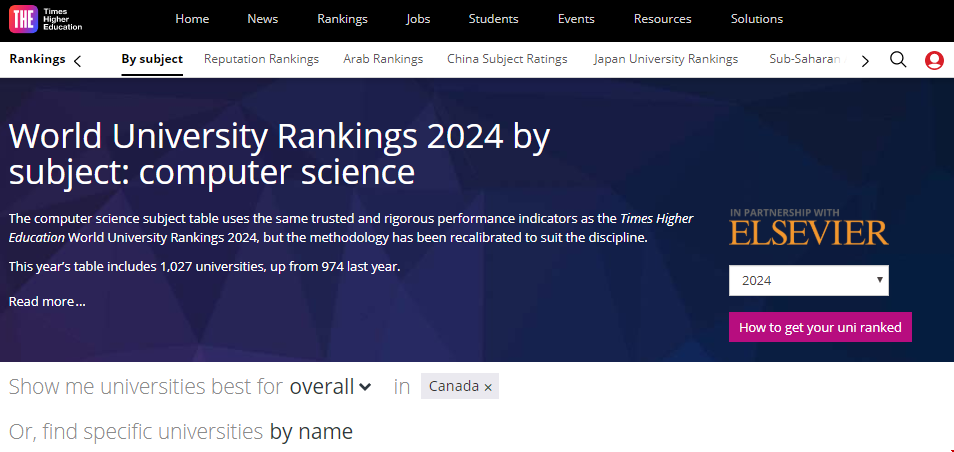Remove the Canada filter tag
This screenshot has width=954, height=452.
click(488, 387)
